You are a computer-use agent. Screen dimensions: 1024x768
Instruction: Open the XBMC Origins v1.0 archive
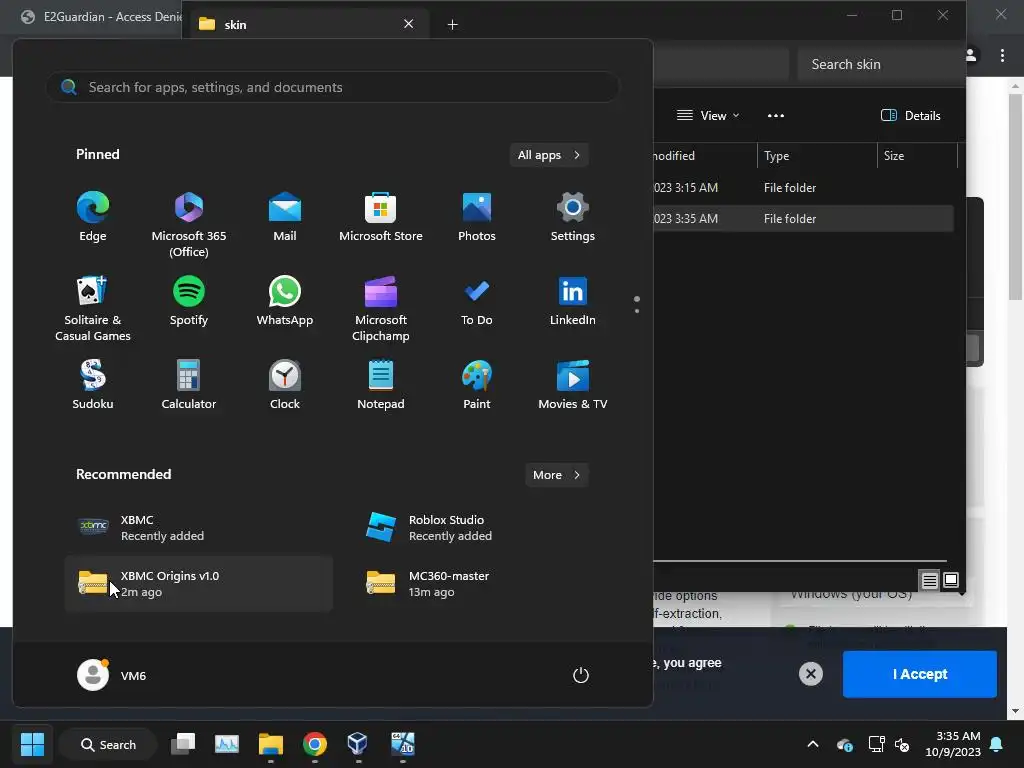click(199, 584)
